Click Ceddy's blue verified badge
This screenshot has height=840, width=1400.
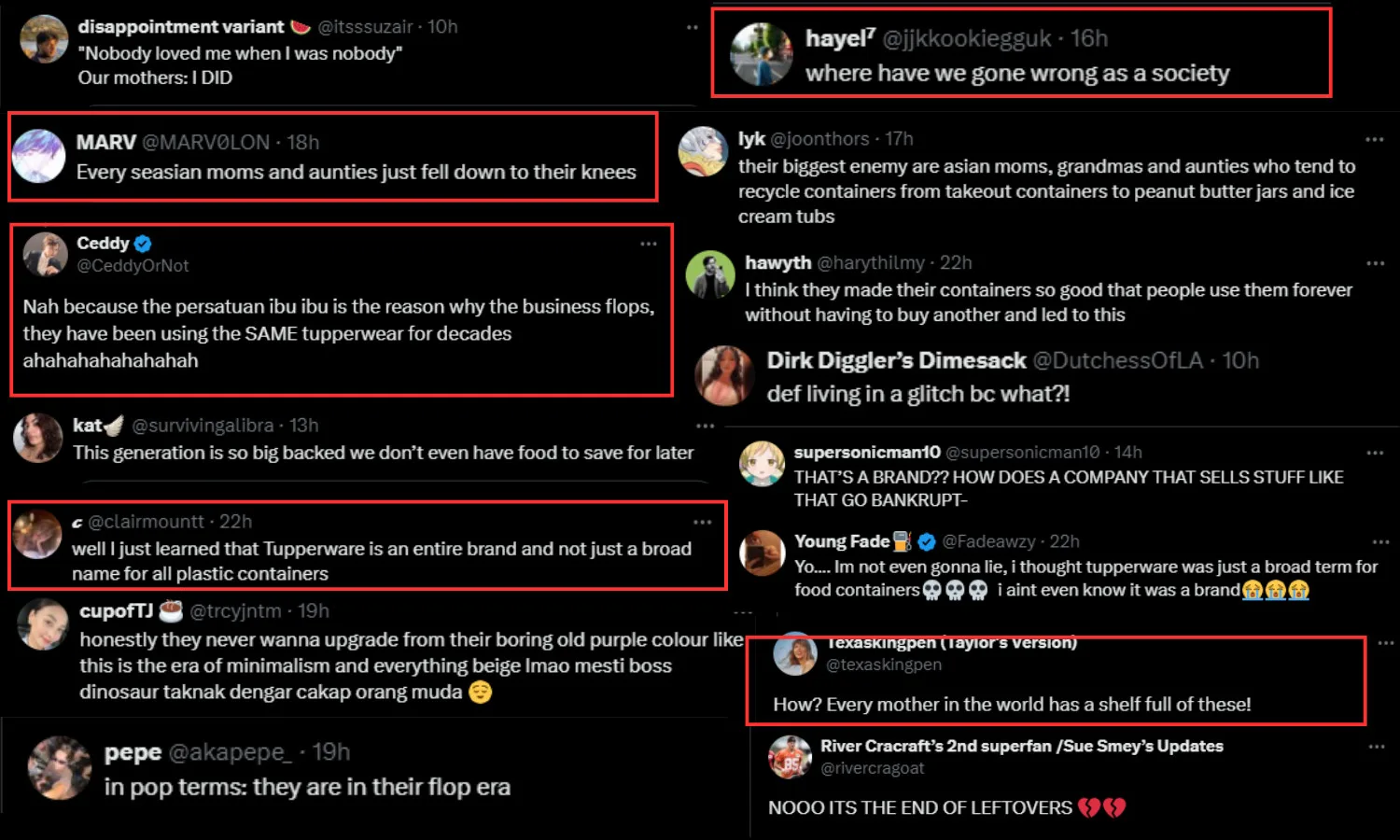tap(143, 244)
